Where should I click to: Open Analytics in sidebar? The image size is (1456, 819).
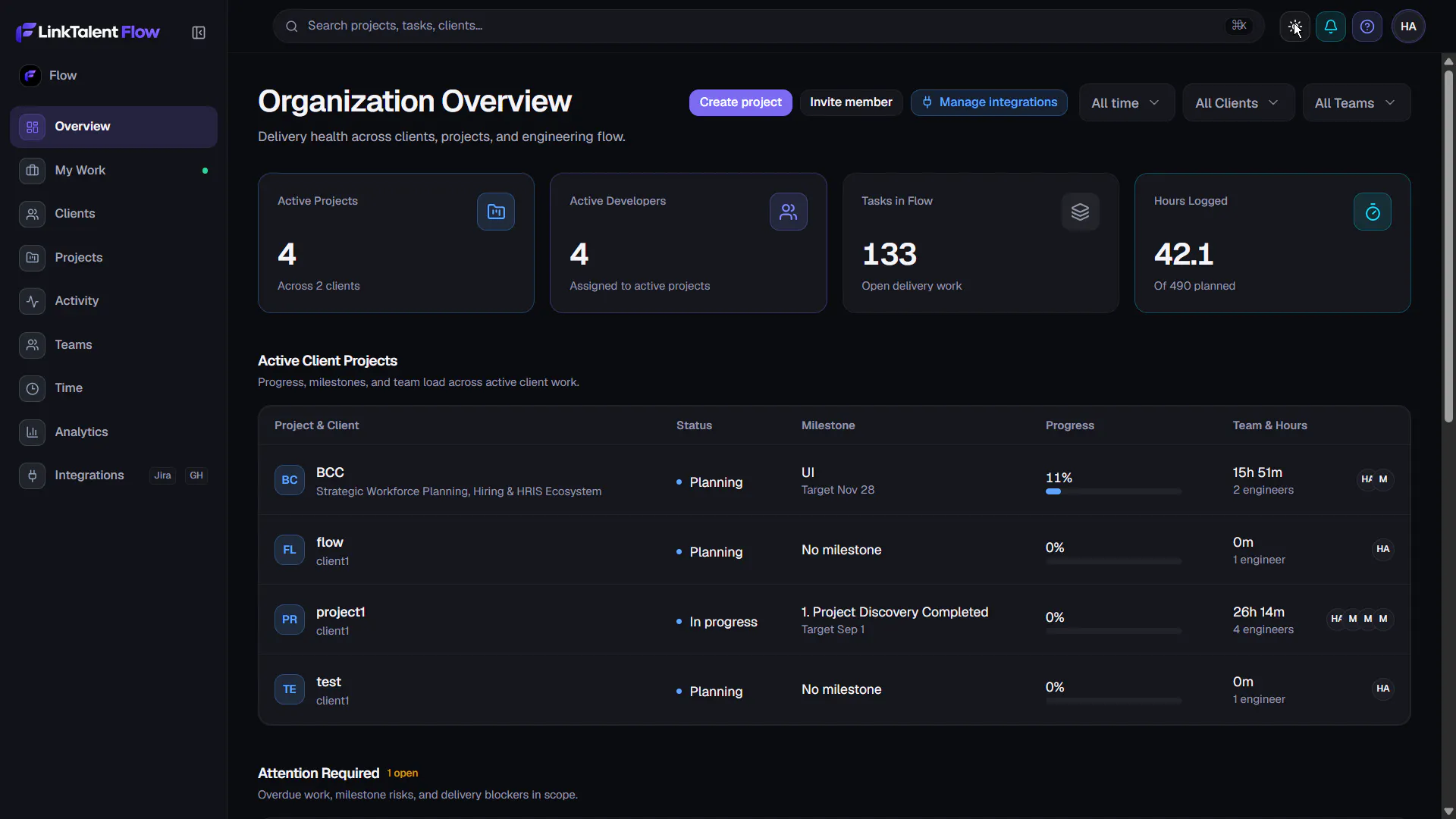[114, 432]
